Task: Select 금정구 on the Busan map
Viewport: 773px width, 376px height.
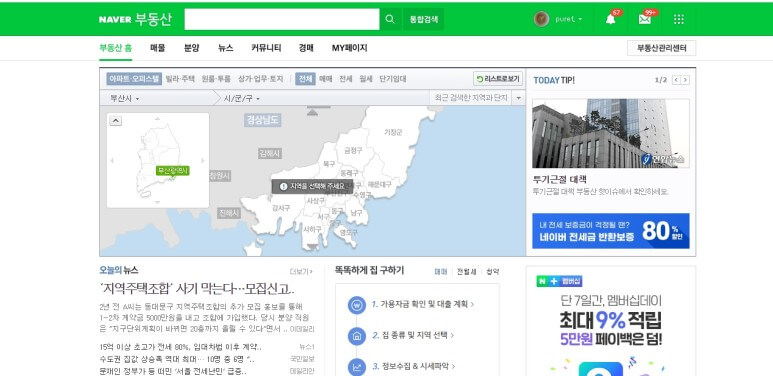Action: click(353, 150)
